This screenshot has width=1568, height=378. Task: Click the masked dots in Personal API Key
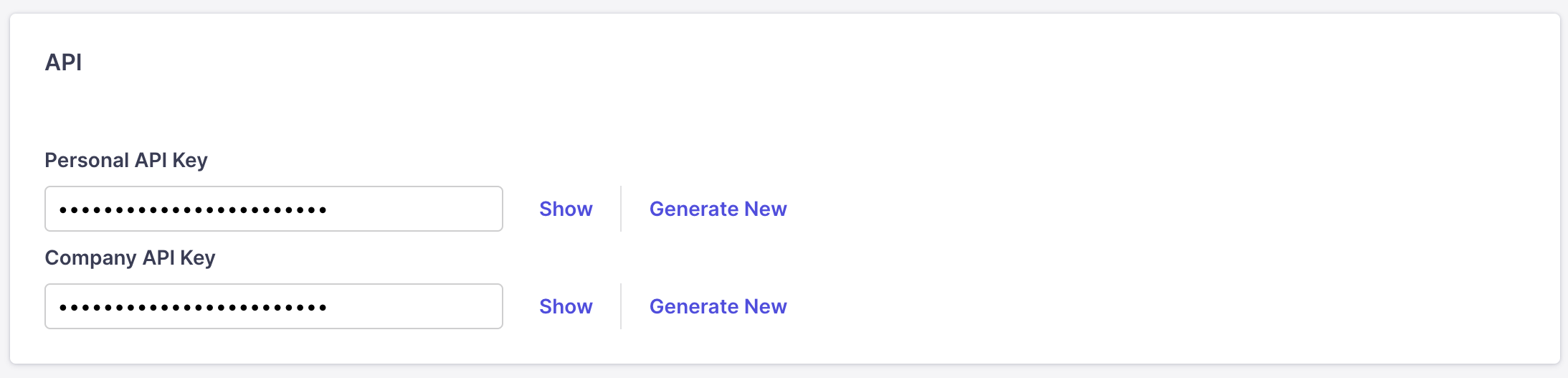(x=192, y=210)
